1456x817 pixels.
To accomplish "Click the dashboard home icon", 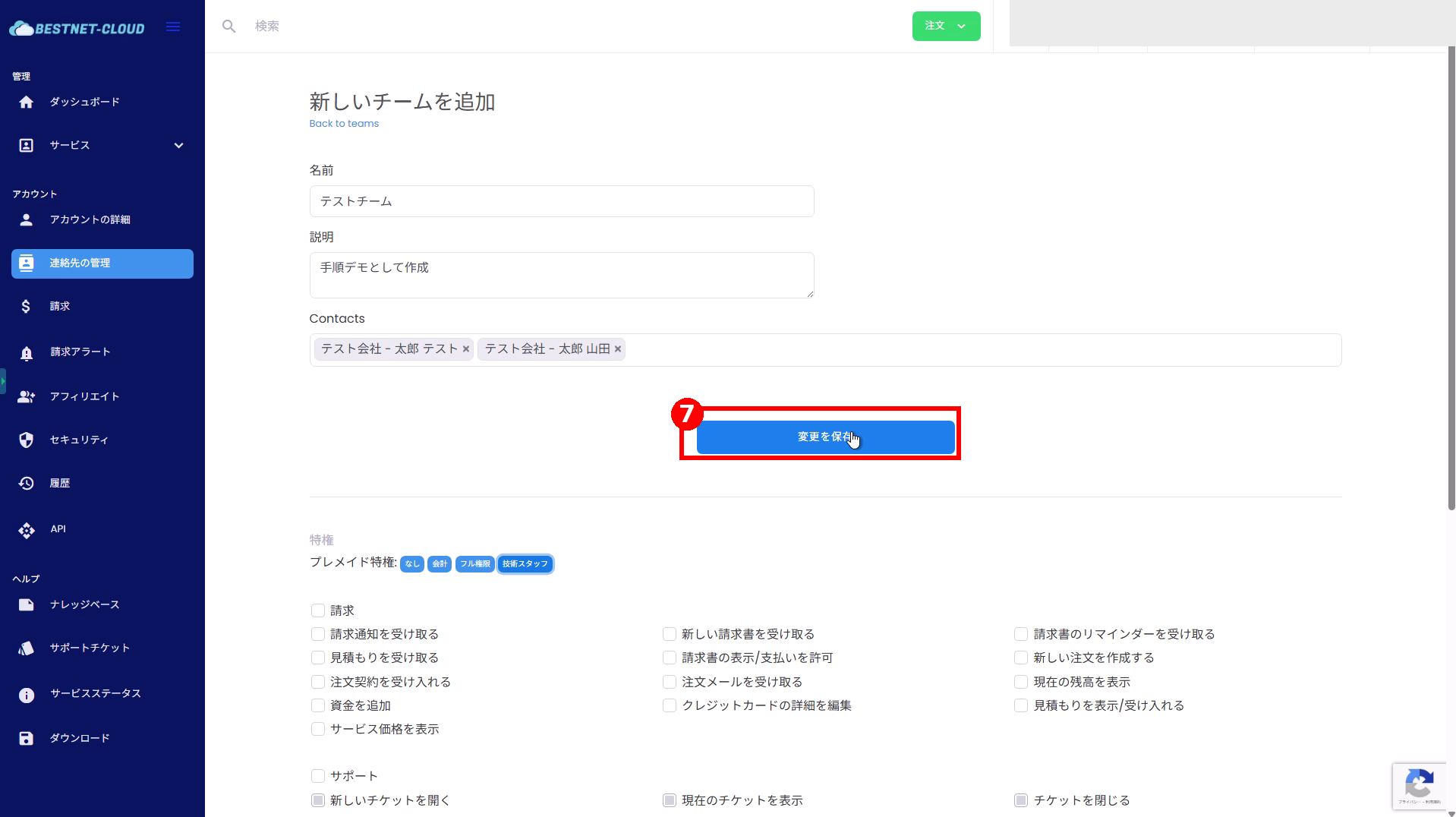I will pos(27,102).
